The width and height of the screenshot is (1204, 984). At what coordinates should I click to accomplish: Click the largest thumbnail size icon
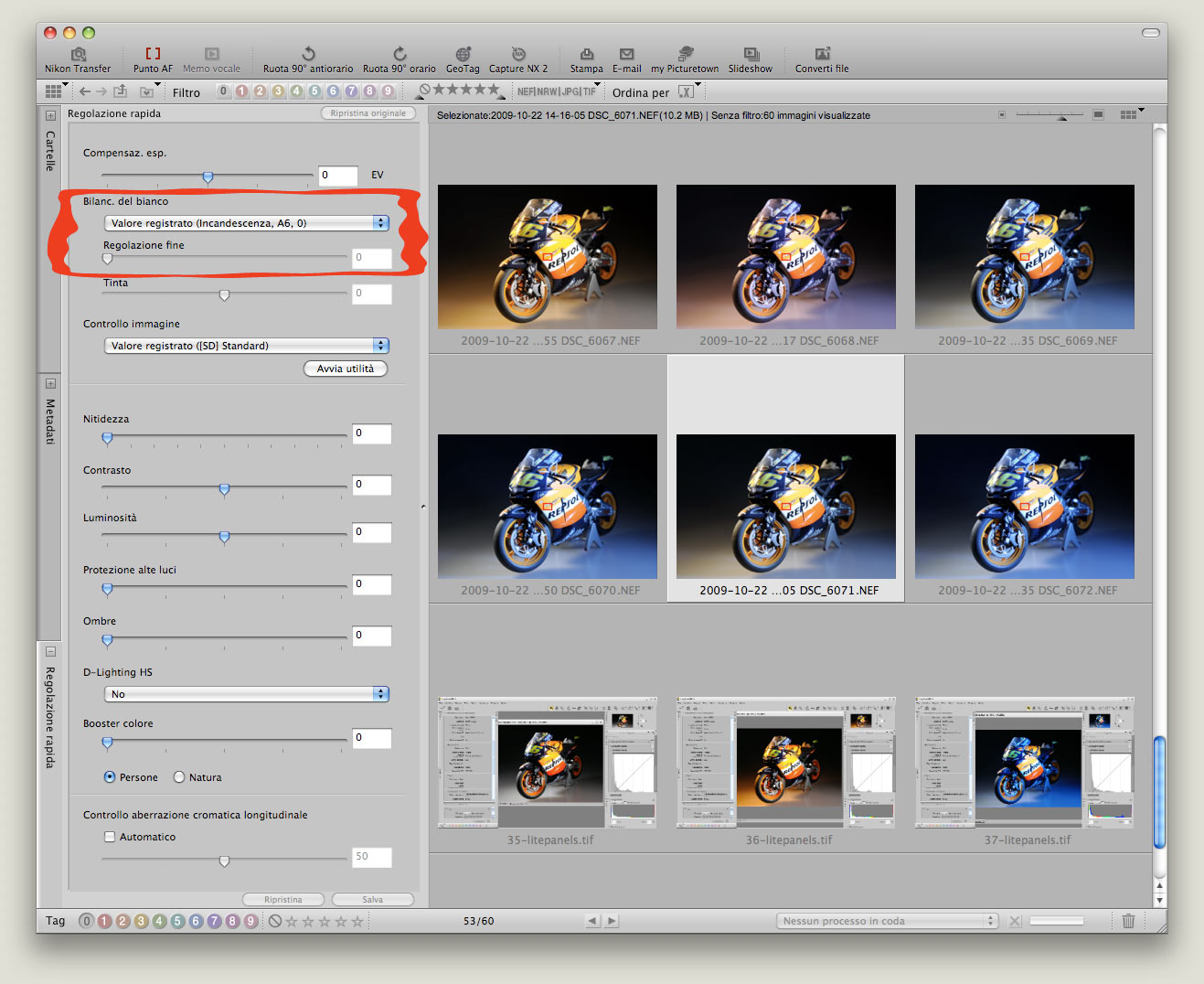[x=1098, y=115]
